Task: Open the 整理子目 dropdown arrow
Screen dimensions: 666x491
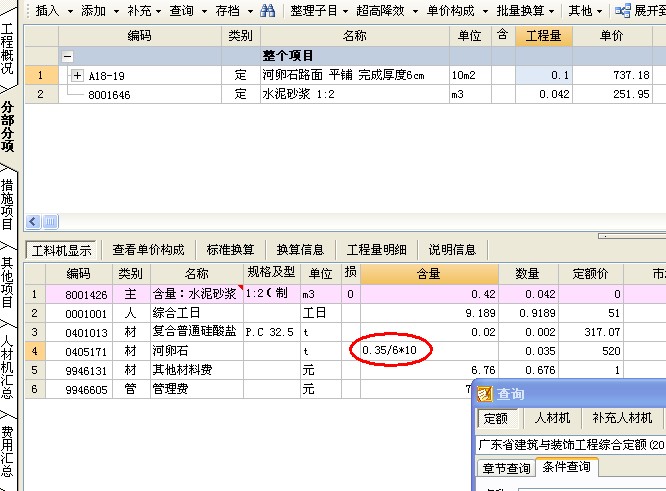Action: point(345,11)
